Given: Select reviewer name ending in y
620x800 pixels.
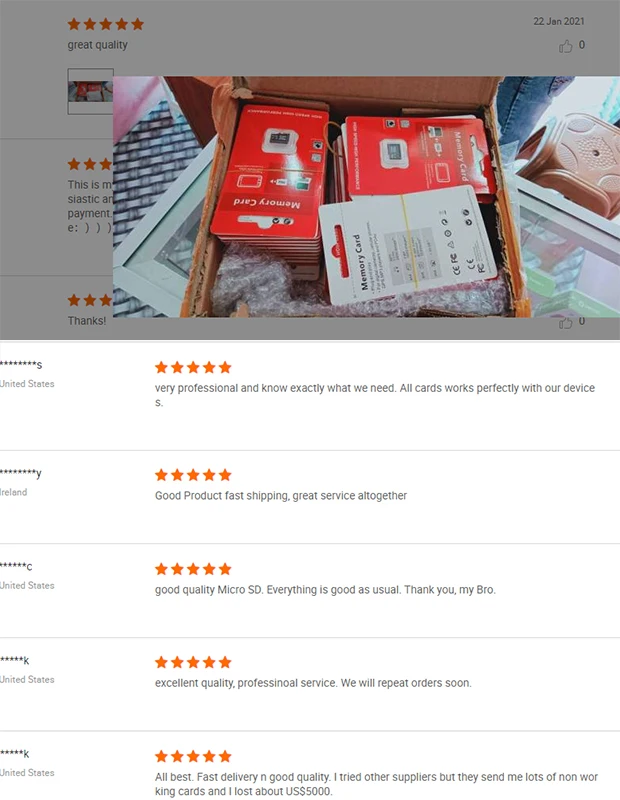Looking at the screenshot, I should [x=21, y=473].
